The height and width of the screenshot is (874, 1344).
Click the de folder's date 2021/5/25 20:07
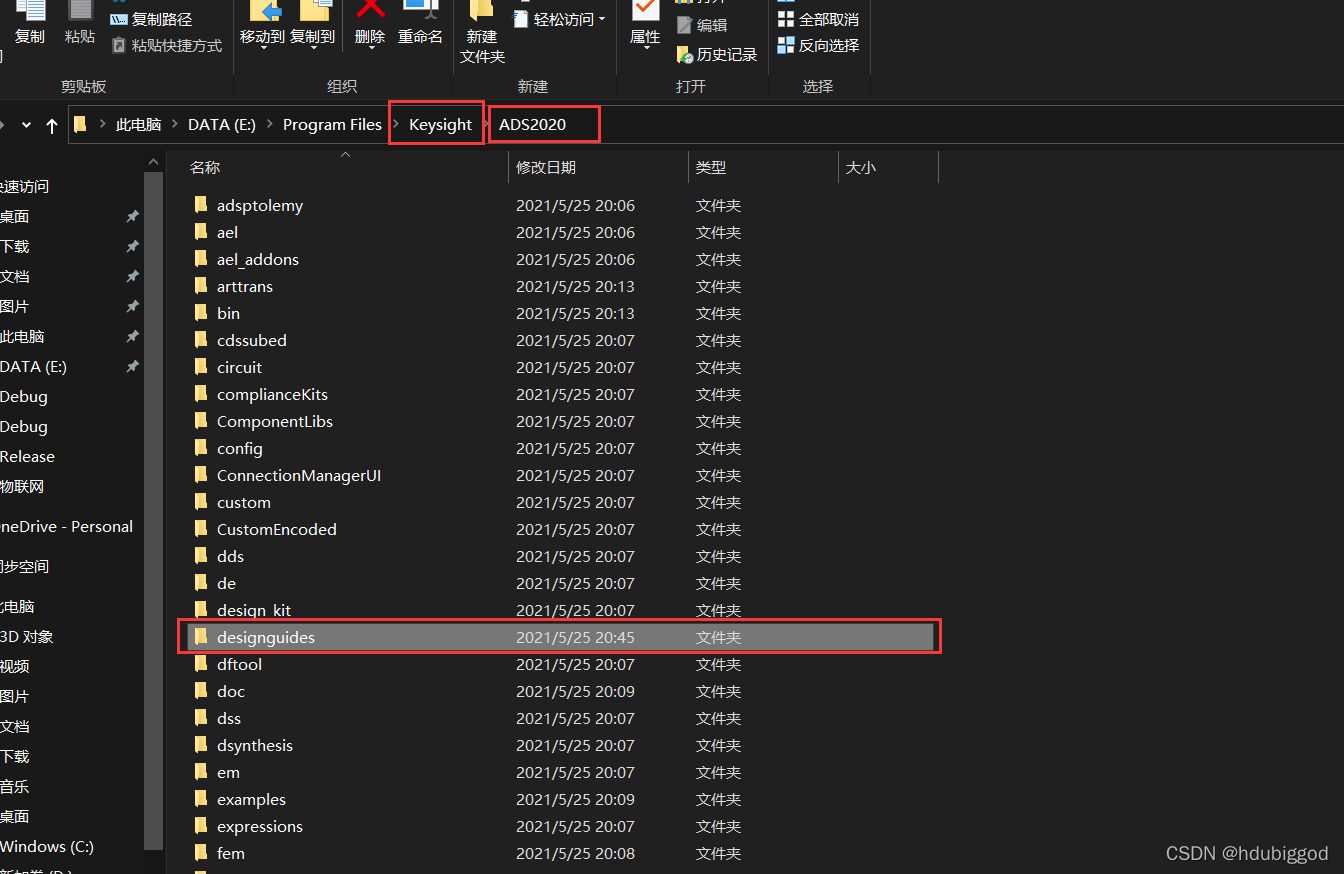click(575, 583)
